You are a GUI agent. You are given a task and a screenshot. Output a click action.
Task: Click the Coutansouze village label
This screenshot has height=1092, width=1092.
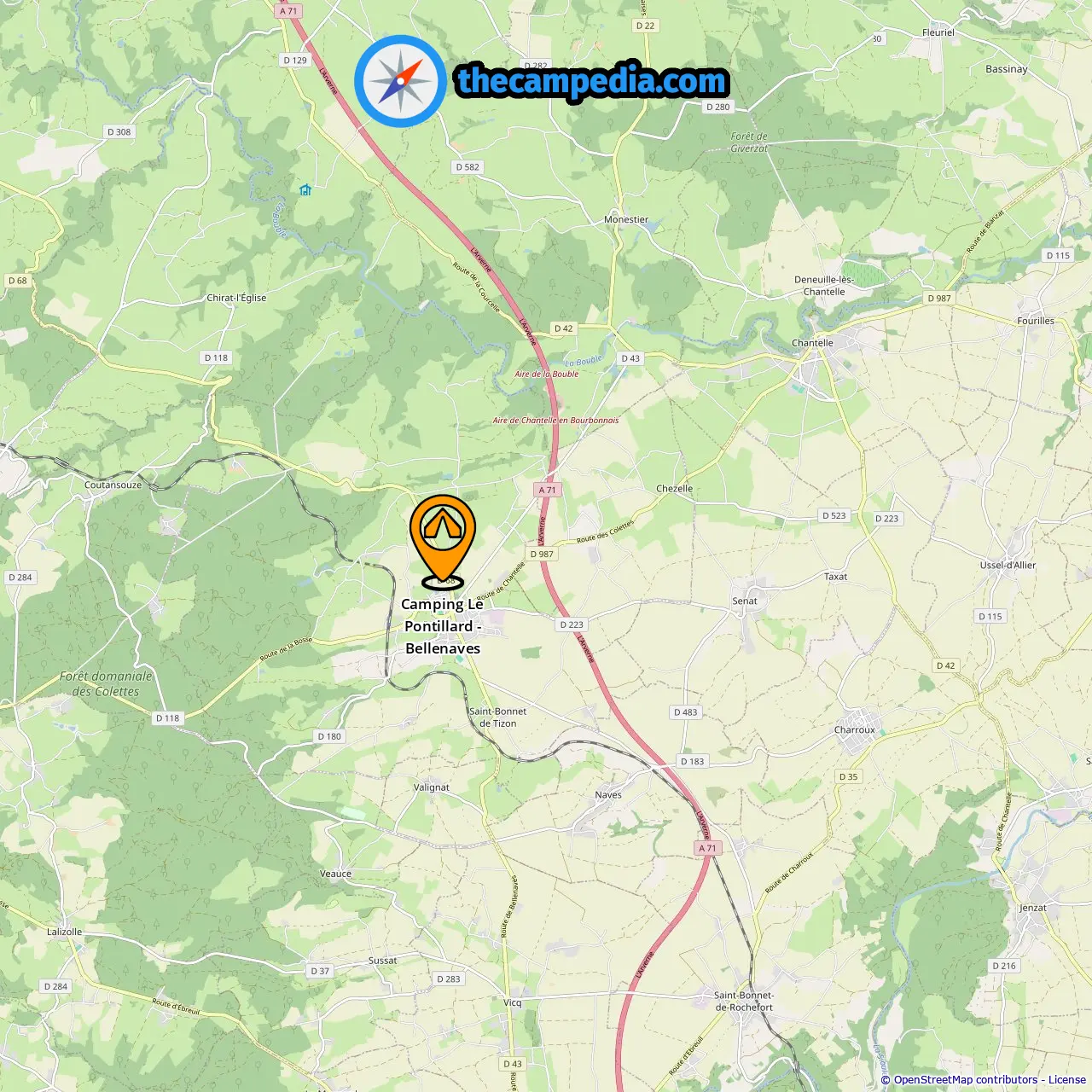113,485
